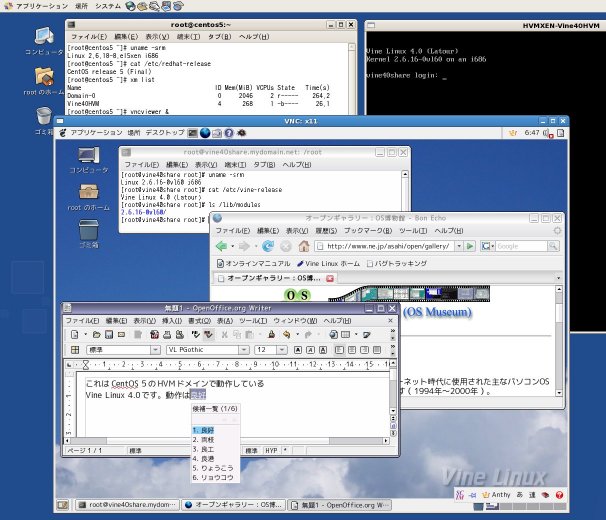This screenshot has width=606, height=520.
Task: Click the email document icon in Writer toolbar
Action: point(121,334)
